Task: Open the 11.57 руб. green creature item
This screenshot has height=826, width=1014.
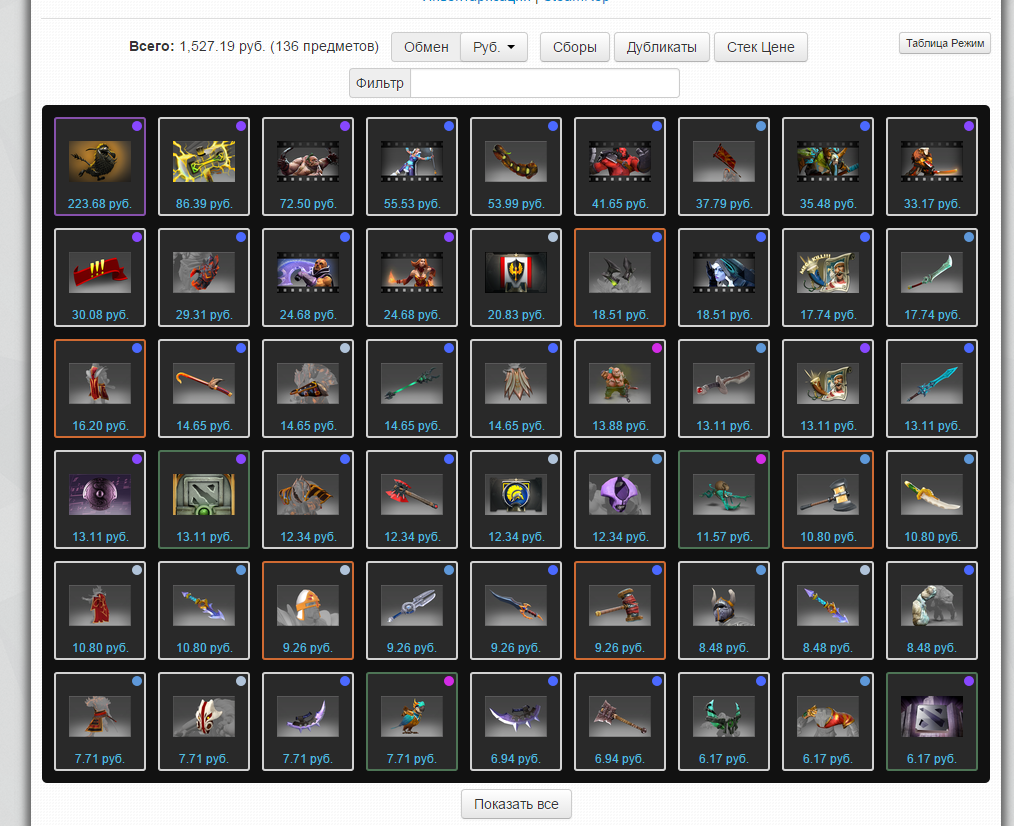Action: point(724,499)
